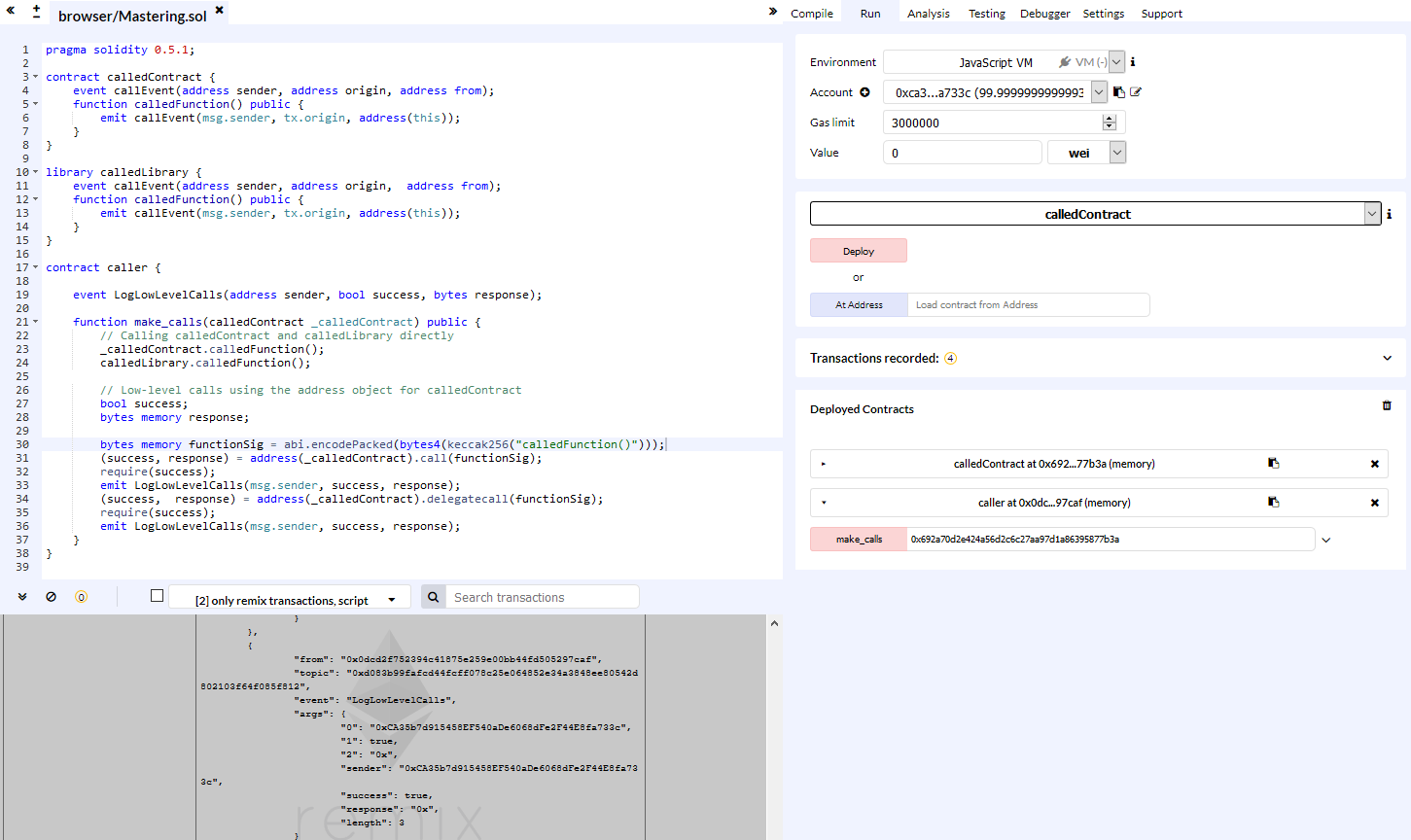Toggle the right panel arrows icon
1411x840 pixels.
[773, 12]
